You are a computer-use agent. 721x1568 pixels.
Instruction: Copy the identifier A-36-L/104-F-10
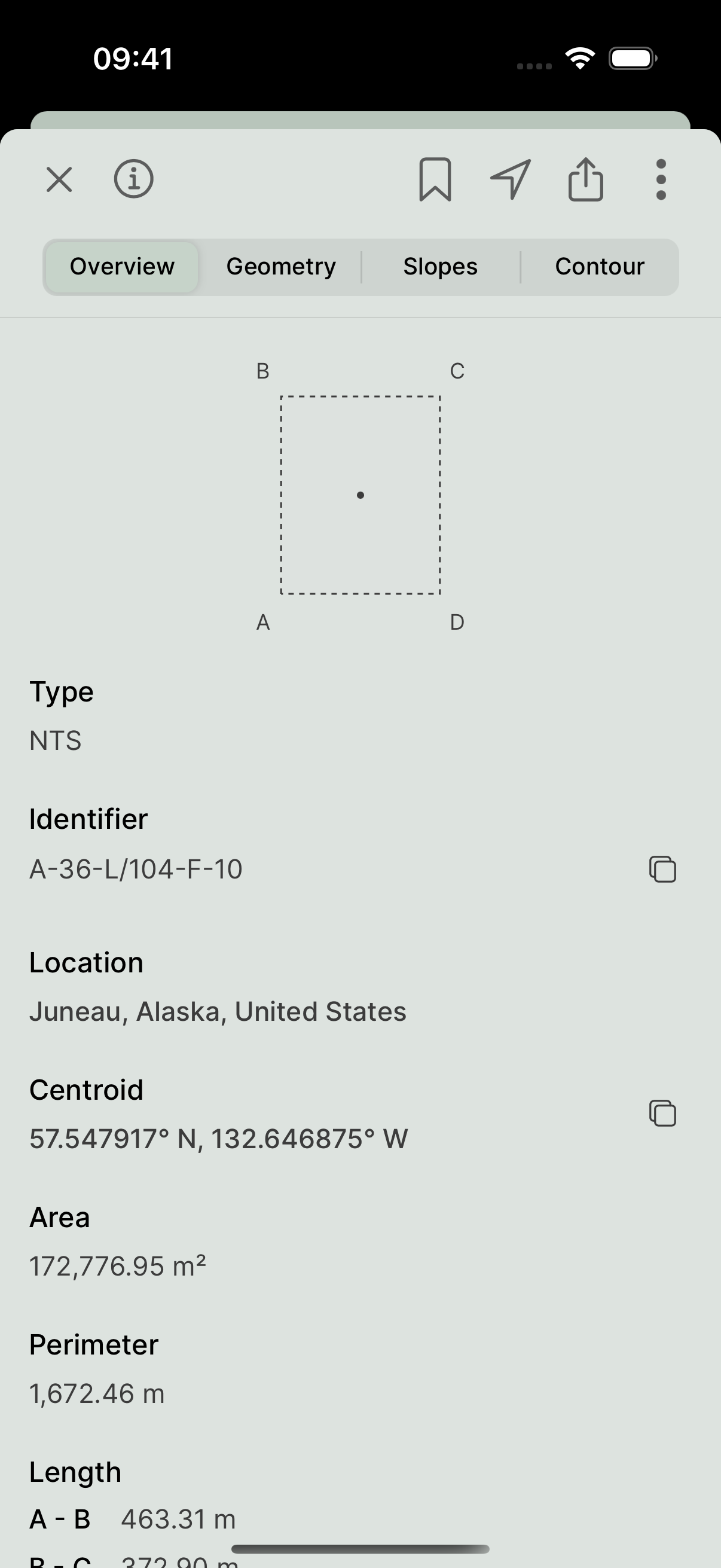[663, 870]
